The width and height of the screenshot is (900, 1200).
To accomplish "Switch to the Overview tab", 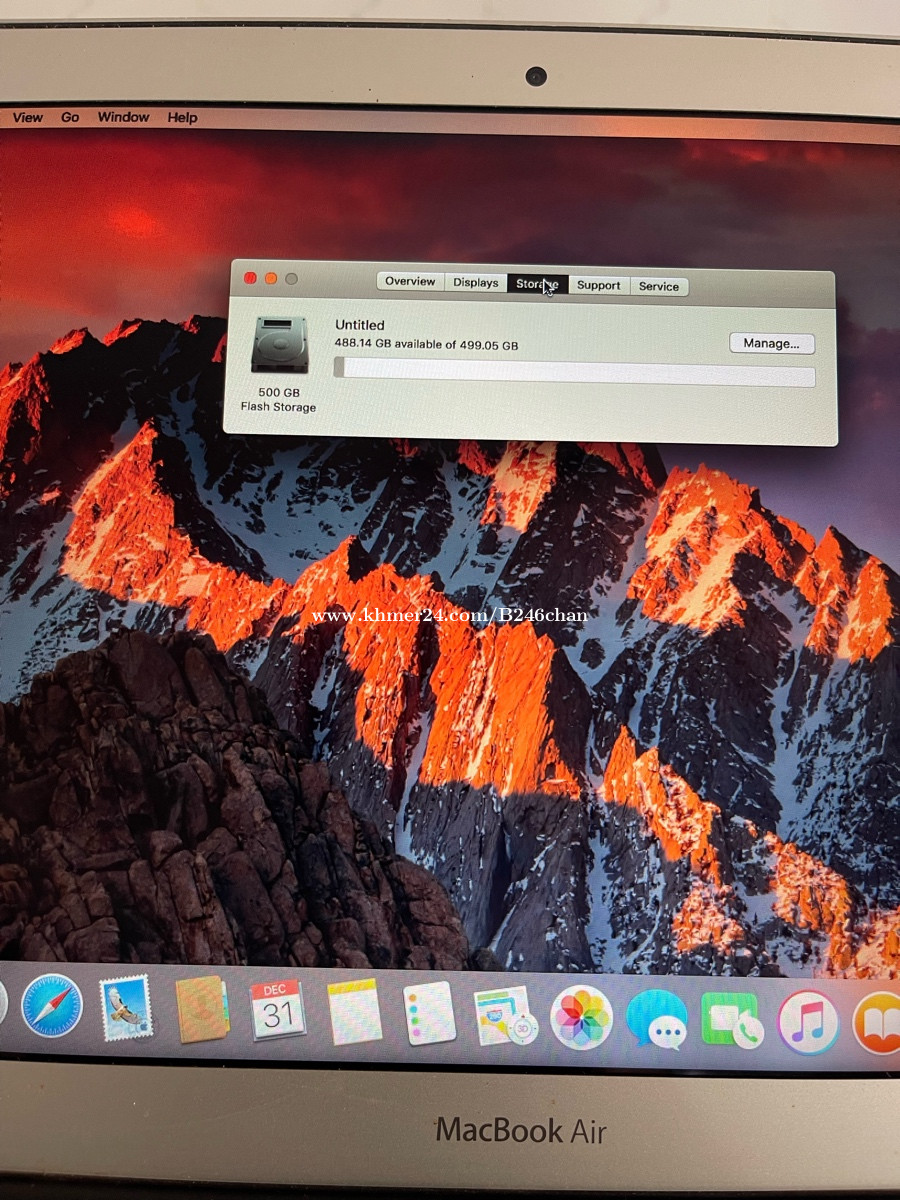I will 410,282.
